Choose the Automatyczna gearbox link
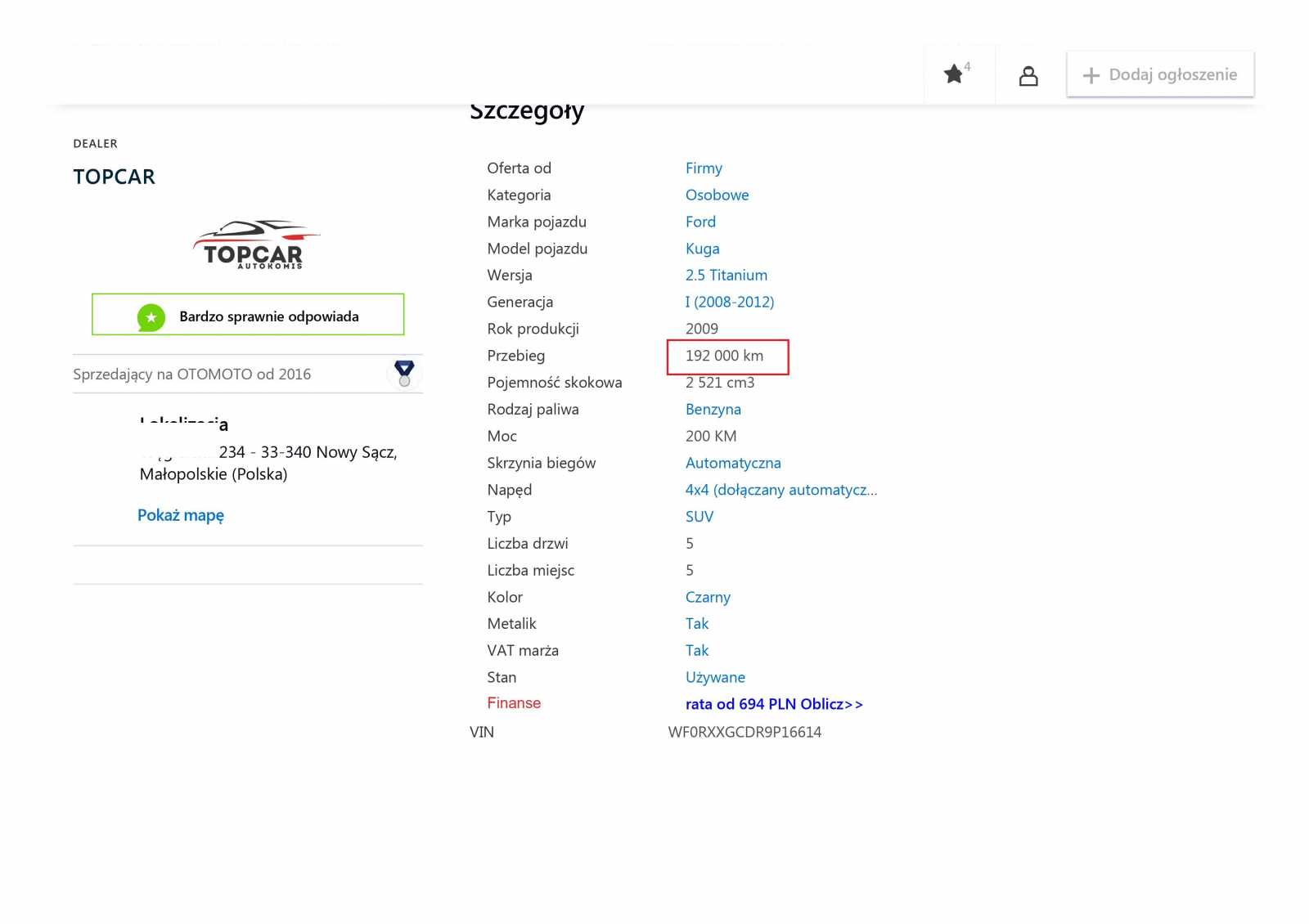This screenshot has height=924, width=1309. point(732,464)
